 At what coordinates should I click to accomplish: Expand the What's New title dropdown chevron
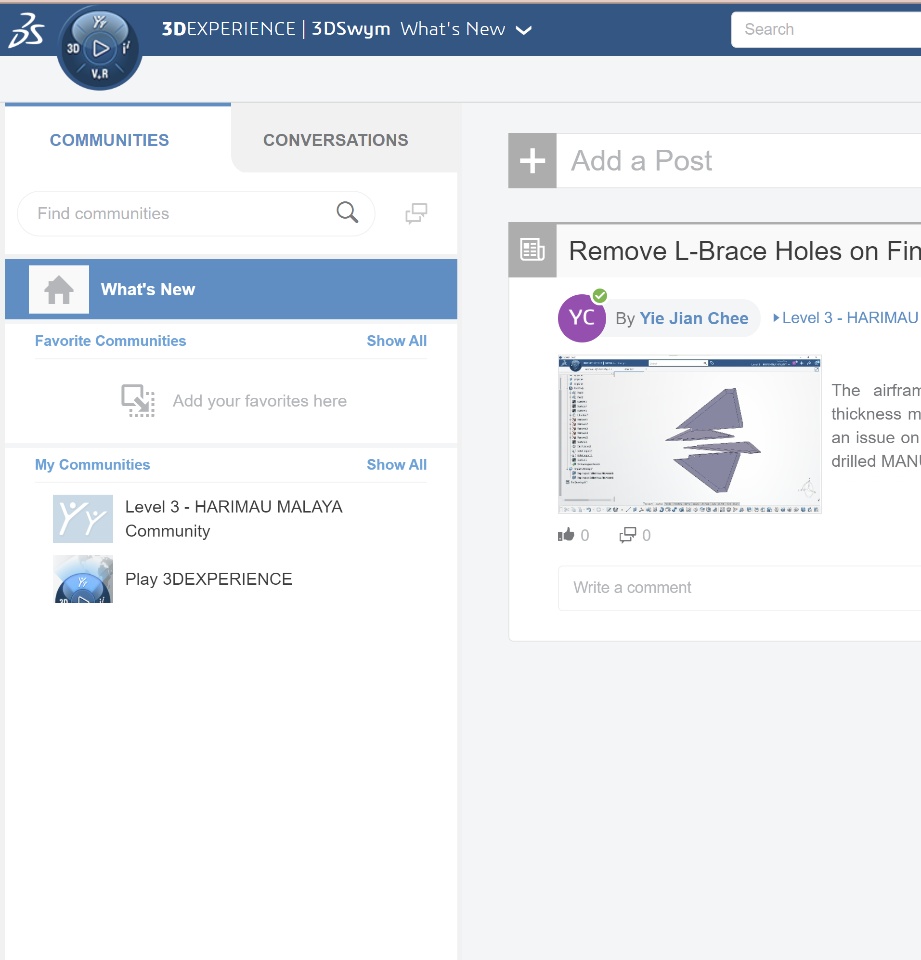pos(524,30)
